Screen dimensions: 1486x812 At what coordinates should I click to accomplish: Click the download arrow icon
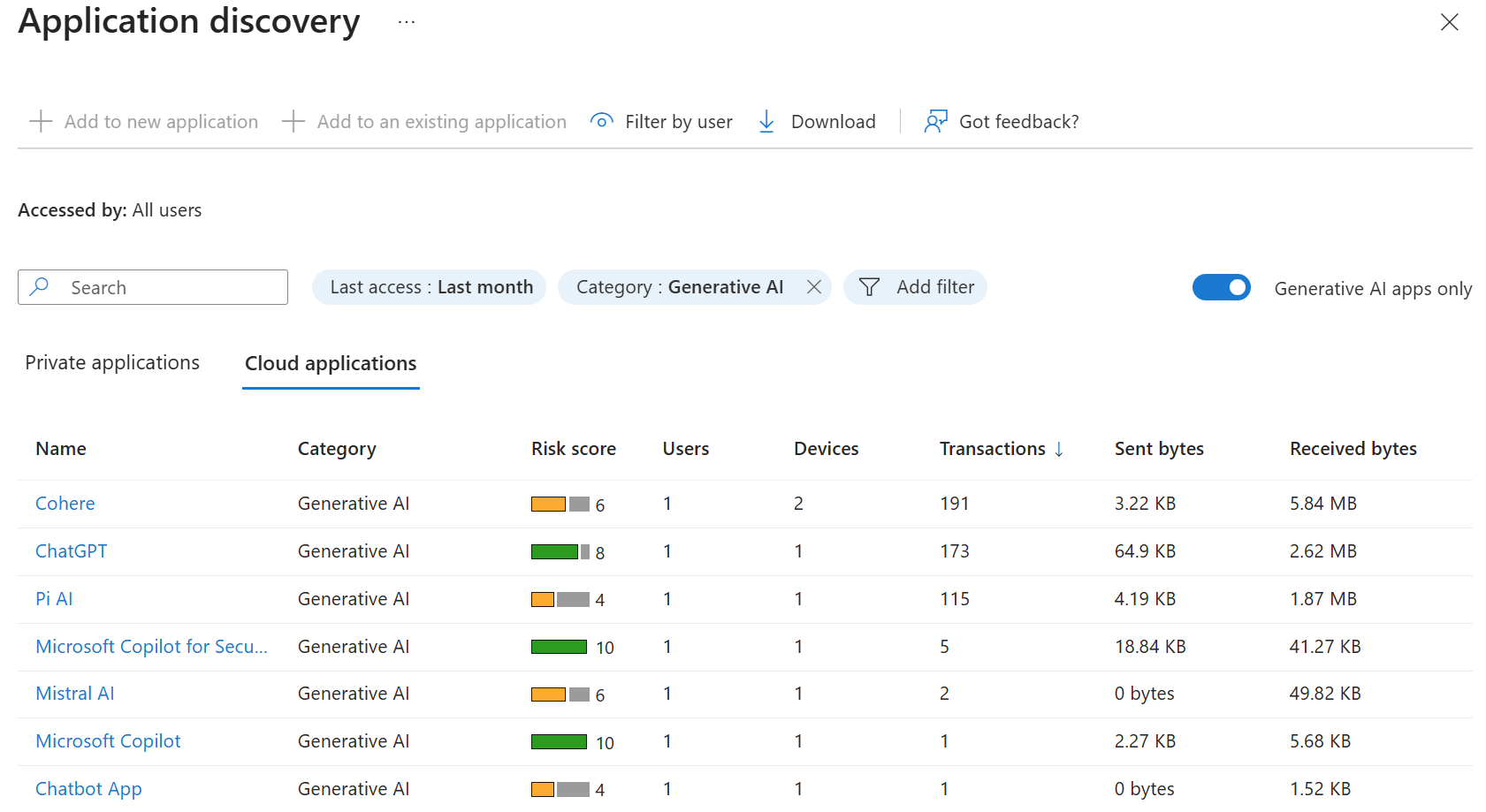(x=766, y=121)
